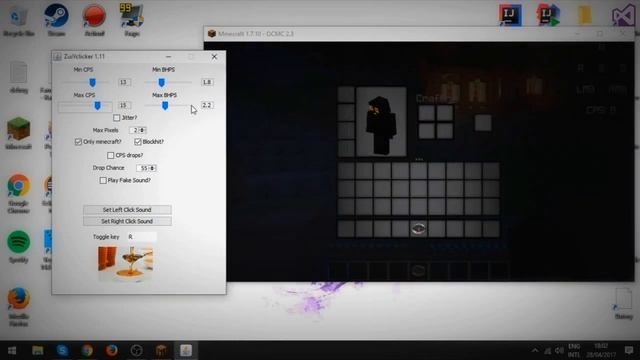Uncheck the Only minecraft? option
Screen dimensions: 640x360
pyautogui.click(x=78, y=142)
